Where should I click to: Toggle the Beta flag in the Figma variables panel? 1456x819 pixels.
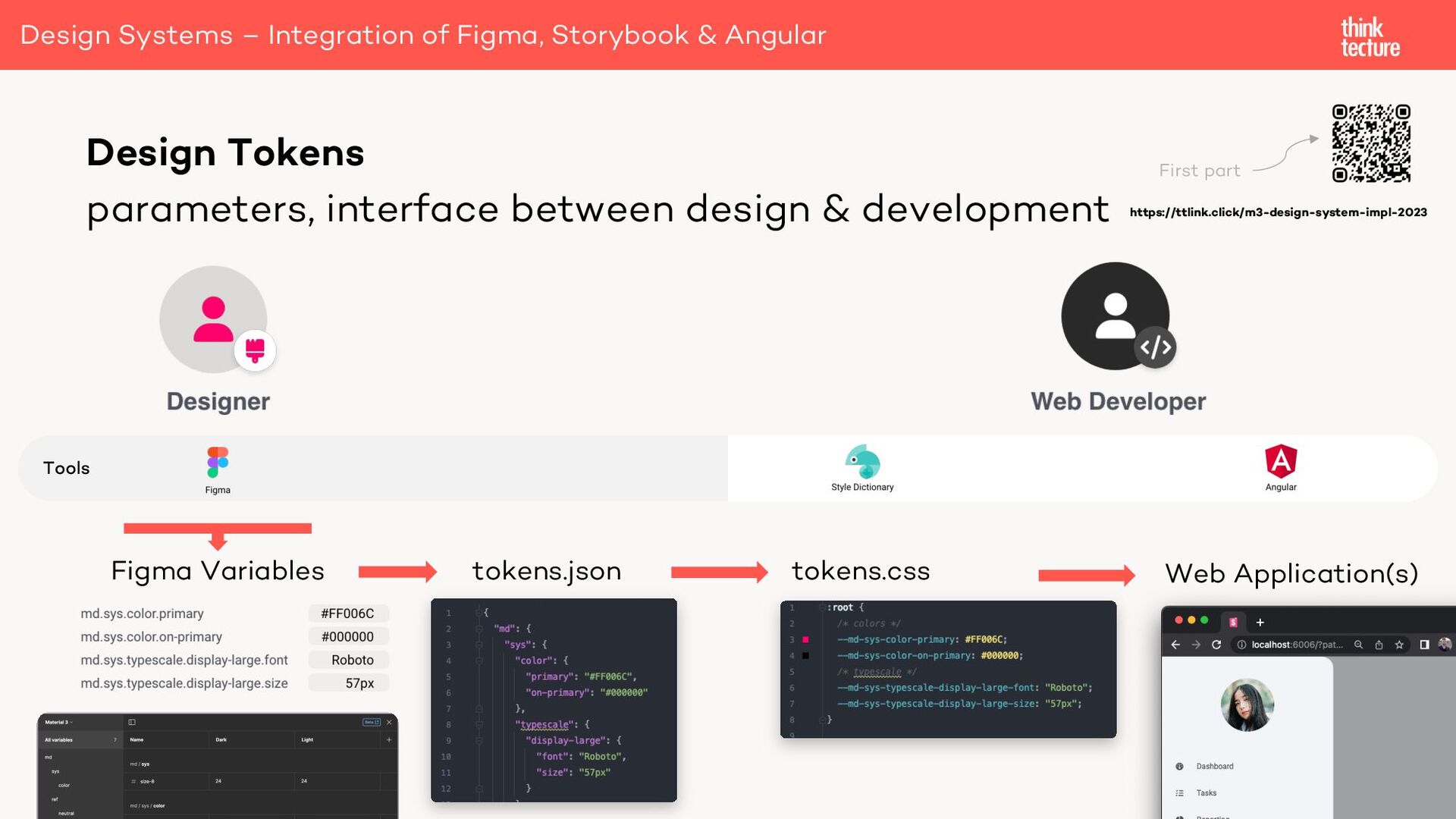coord(372,722)
